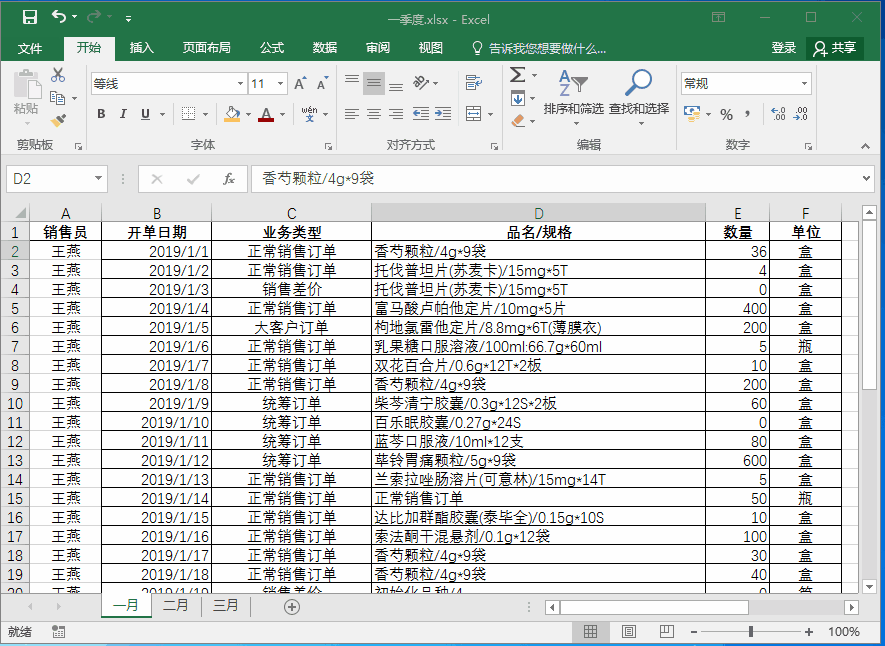
Task: Open the number format dropdown showing 常规
Action: (803, 82)
